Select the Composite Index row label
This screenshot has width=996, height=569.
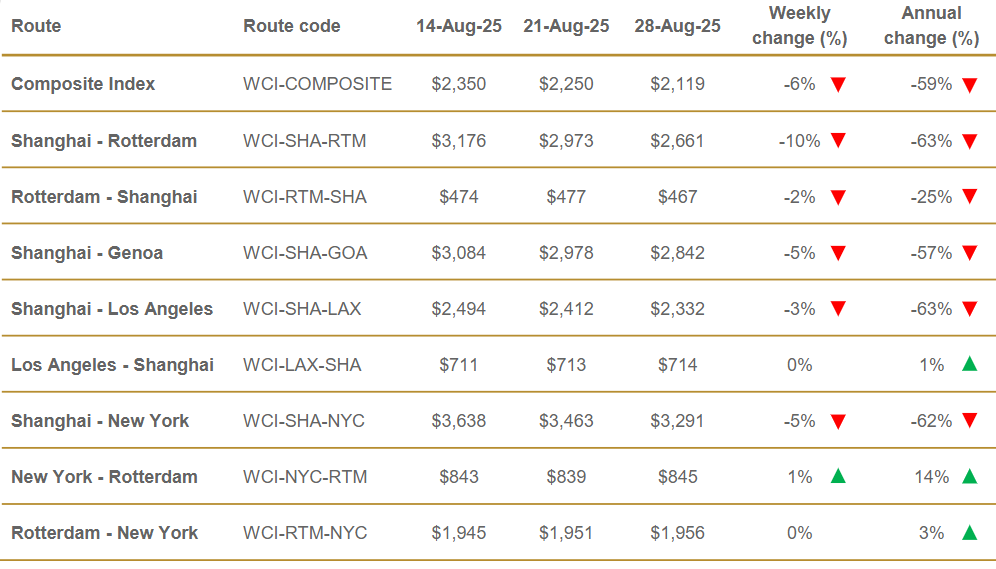(83, 84)
